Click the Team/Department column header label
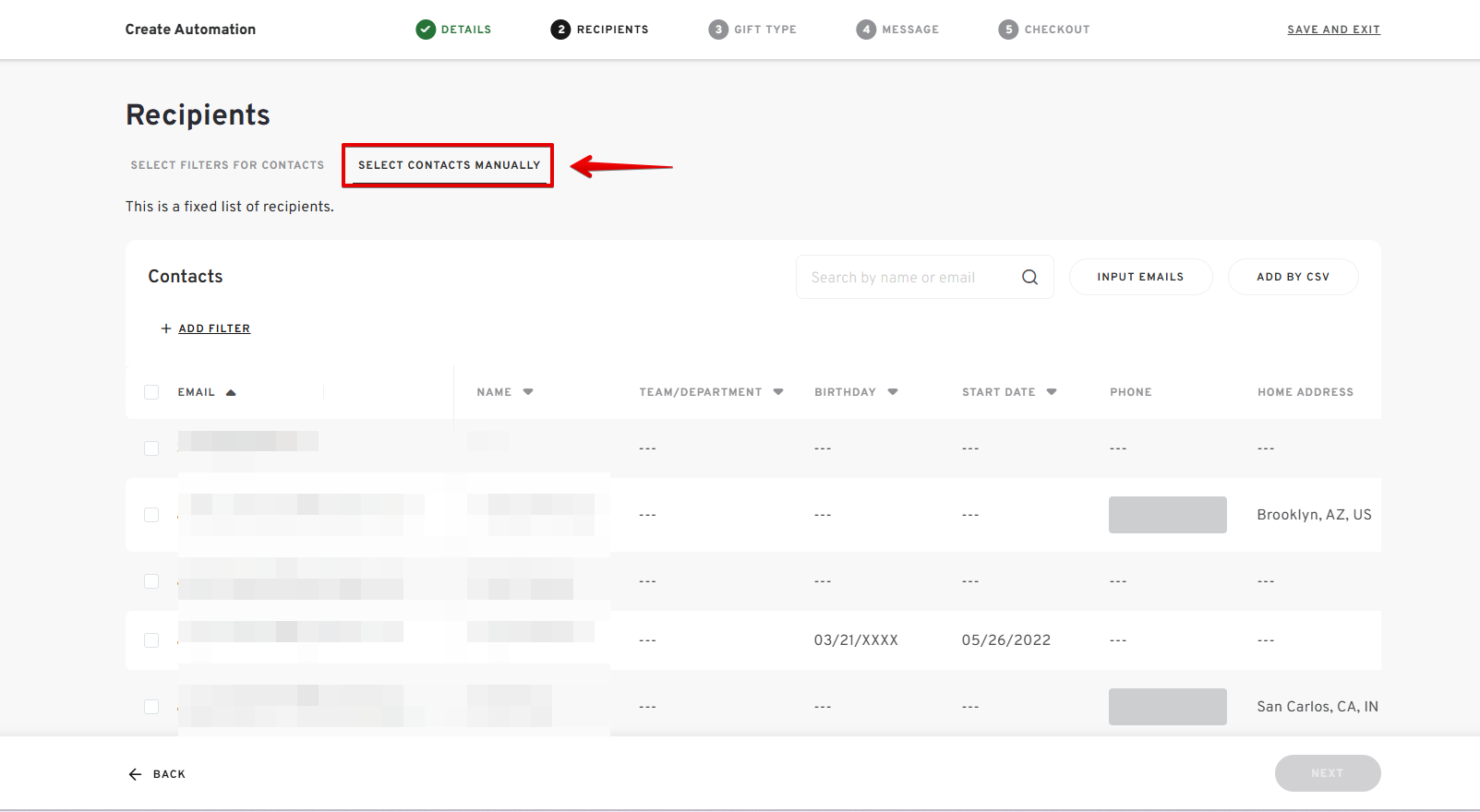 701,392
